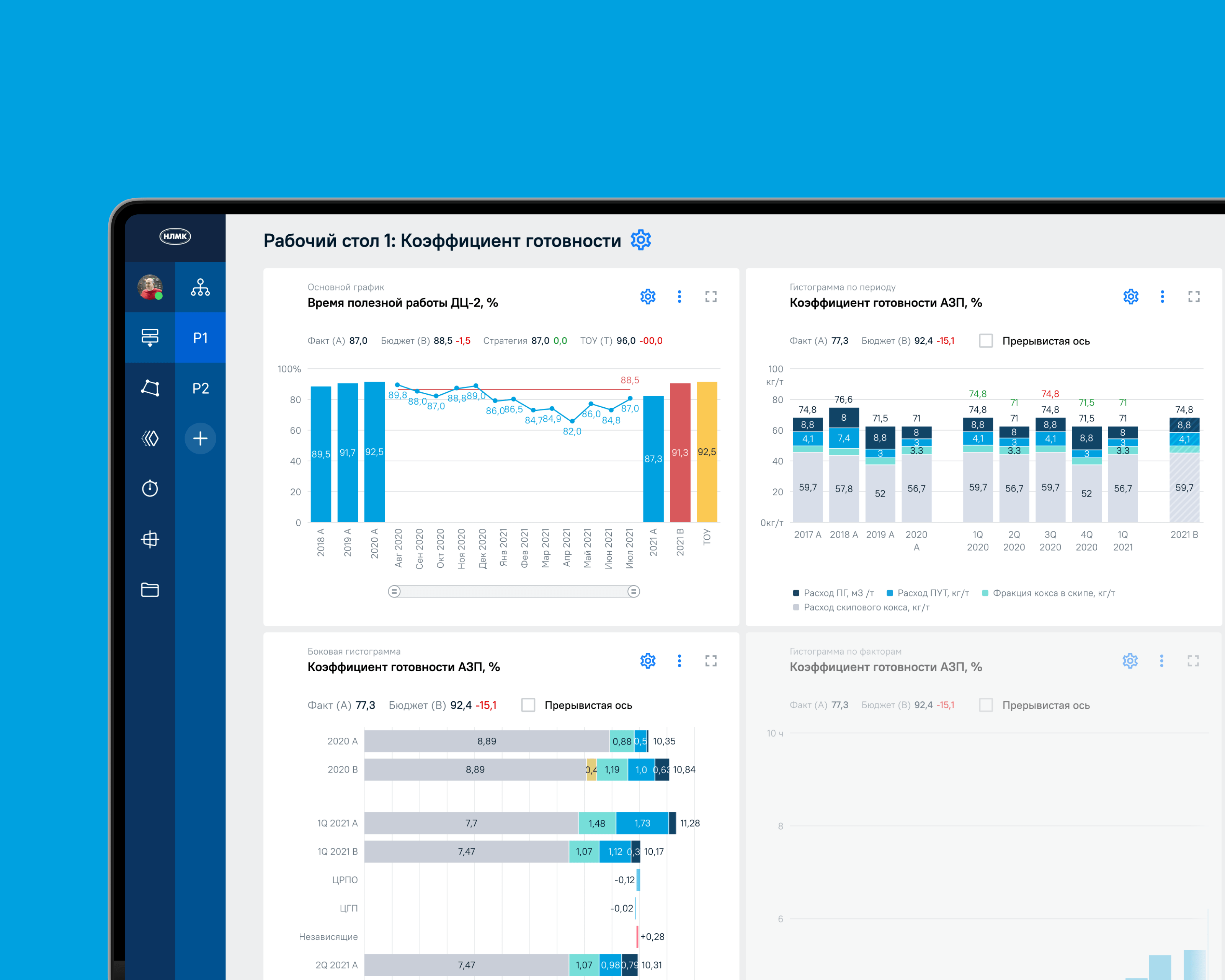The width and height of the screenshot is (1225, 980).
Task: Open settings of Гистограмма по периоду widget
Action: pyautogui.click(x=1131, y=297)
